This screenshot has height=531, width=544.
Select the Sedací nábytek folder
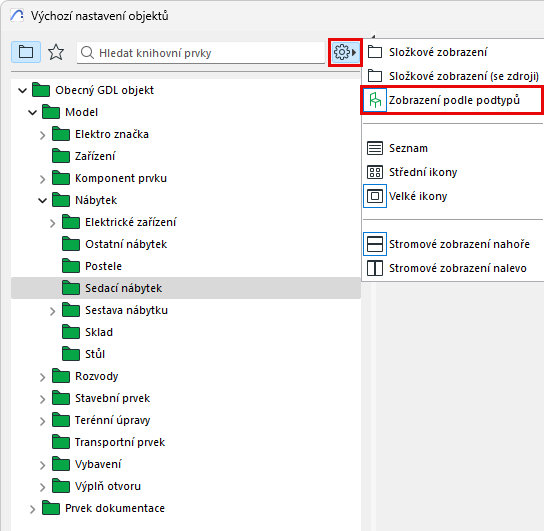point(186,288)
